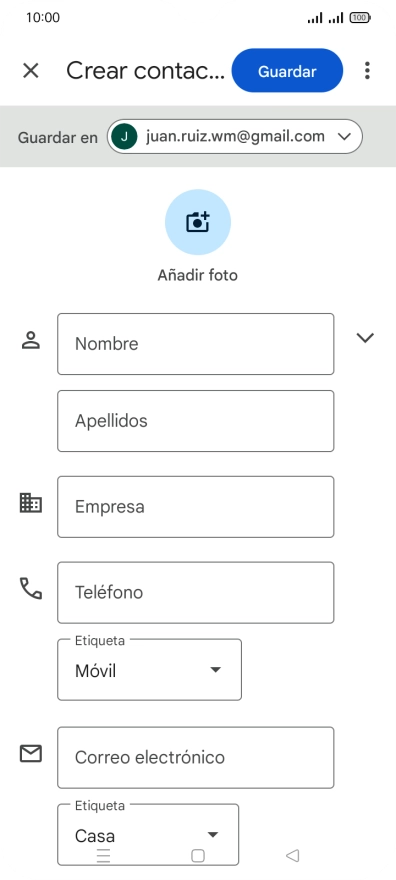The image size is (396, 880).
Task: Tap the green J account avatar
Action: [x=124, y=136]
